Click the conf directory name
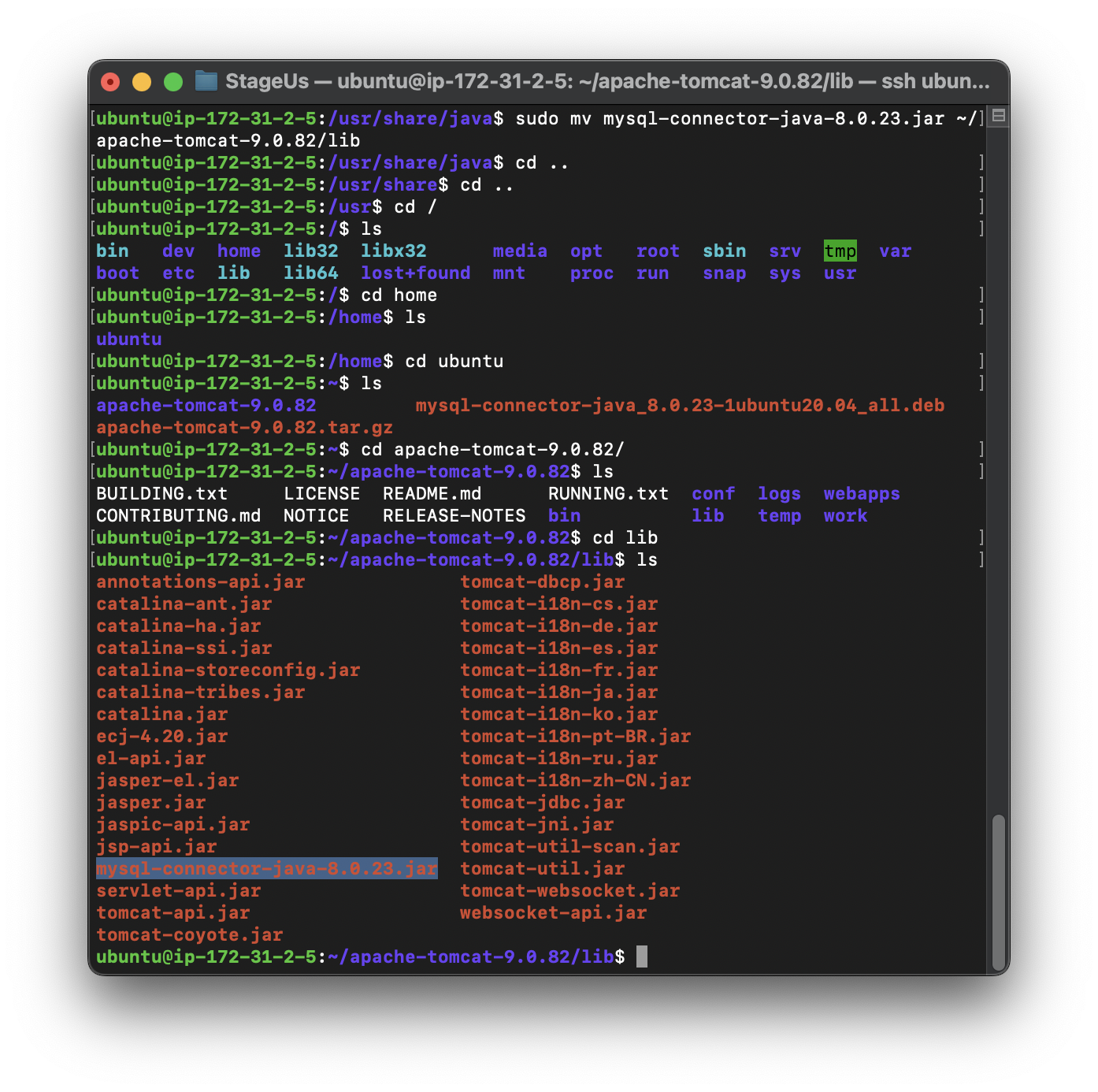Viewport: 1098px width, 1092px height. tap(714, 494)
